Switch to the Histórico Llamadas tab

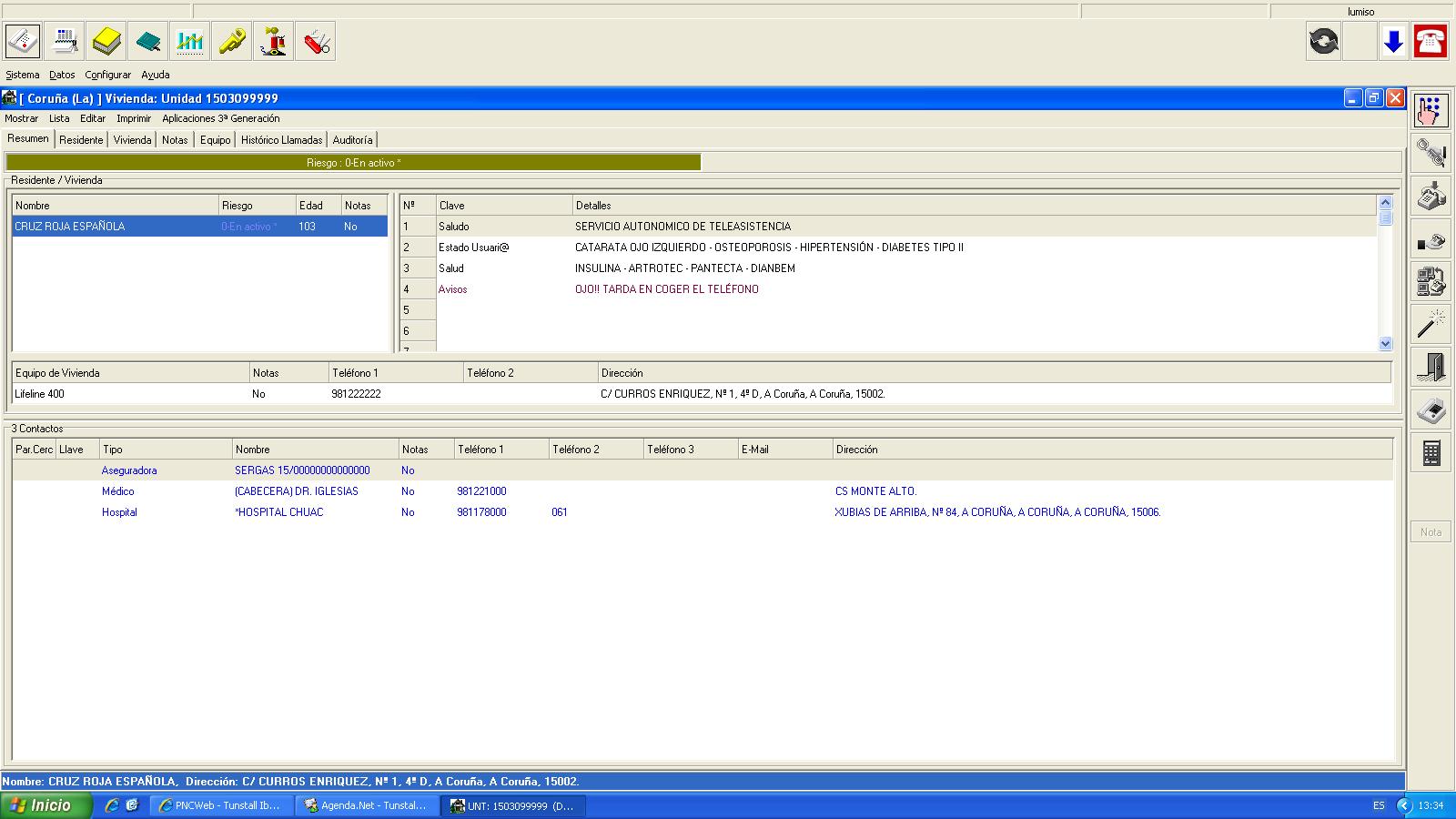[x=281, y=140]
